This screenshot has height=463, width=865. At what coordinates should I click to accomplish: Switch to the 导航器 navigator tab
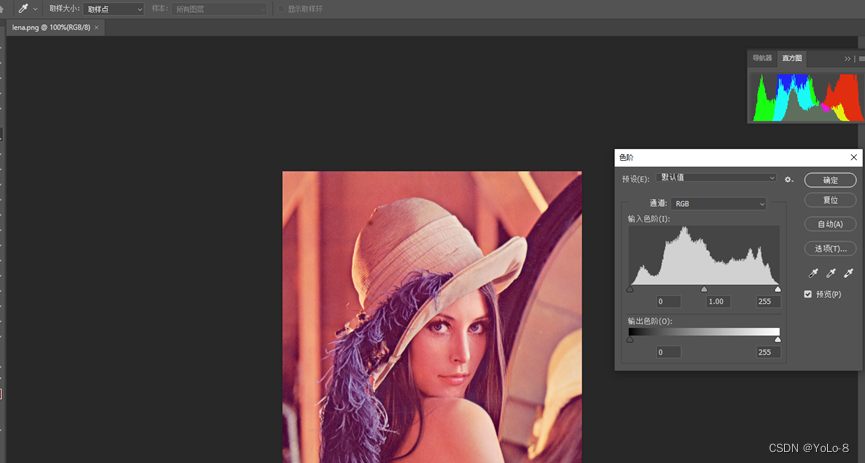762,58
